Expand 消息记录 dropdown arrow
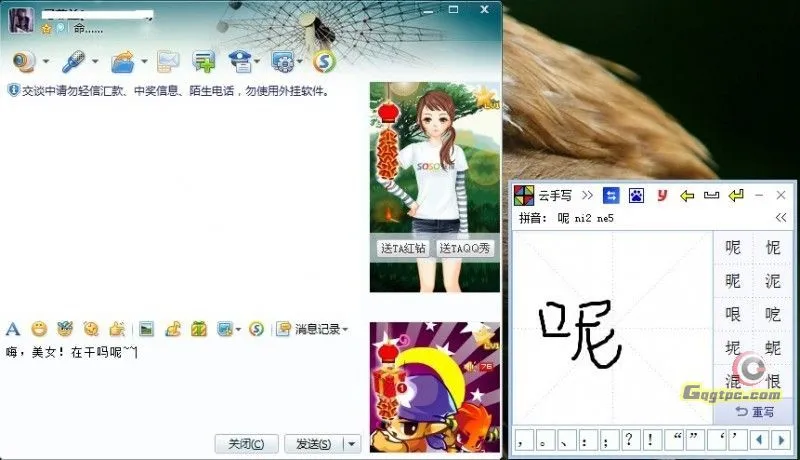This screenshot has height=460, width=800. [345, 329]
